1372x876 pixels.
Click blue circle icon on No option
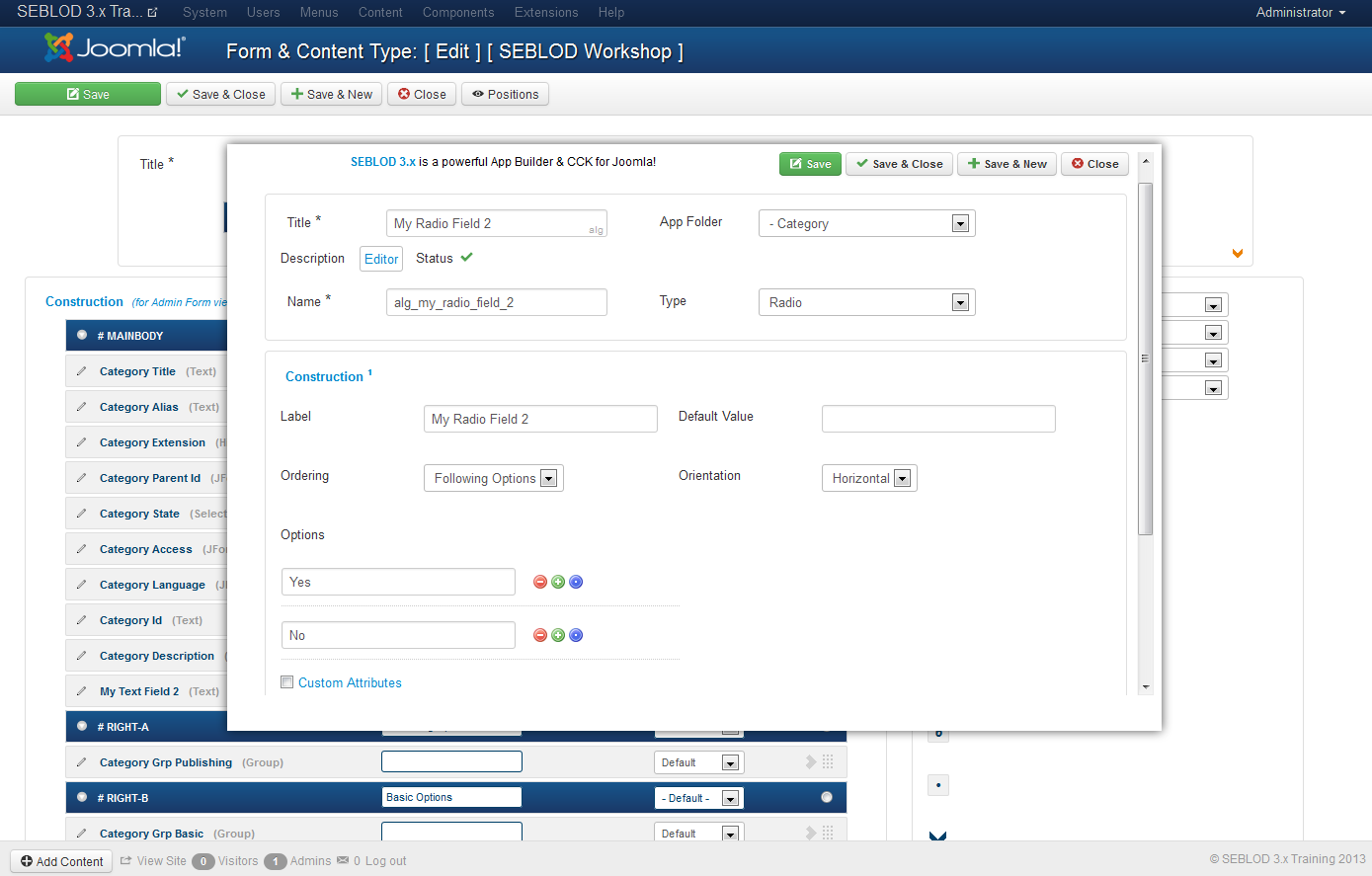(576, 635)
